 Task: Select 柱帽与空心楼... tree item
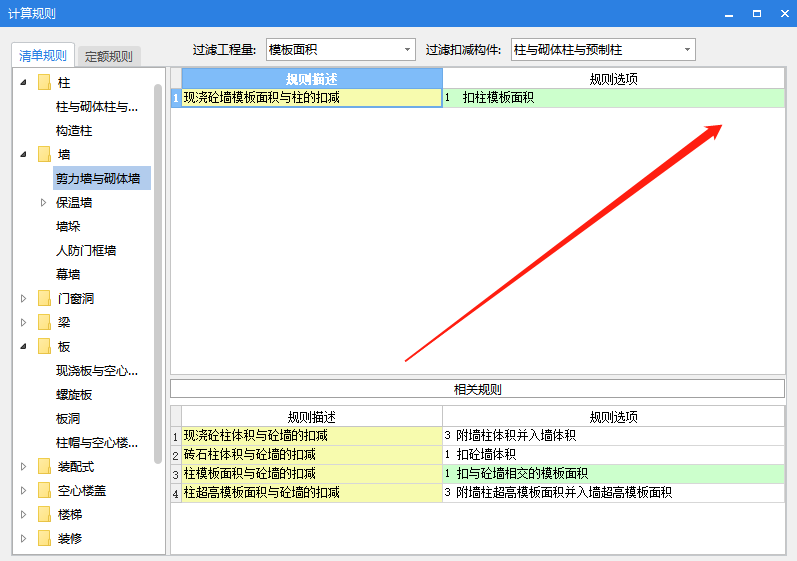pos(97,443)
